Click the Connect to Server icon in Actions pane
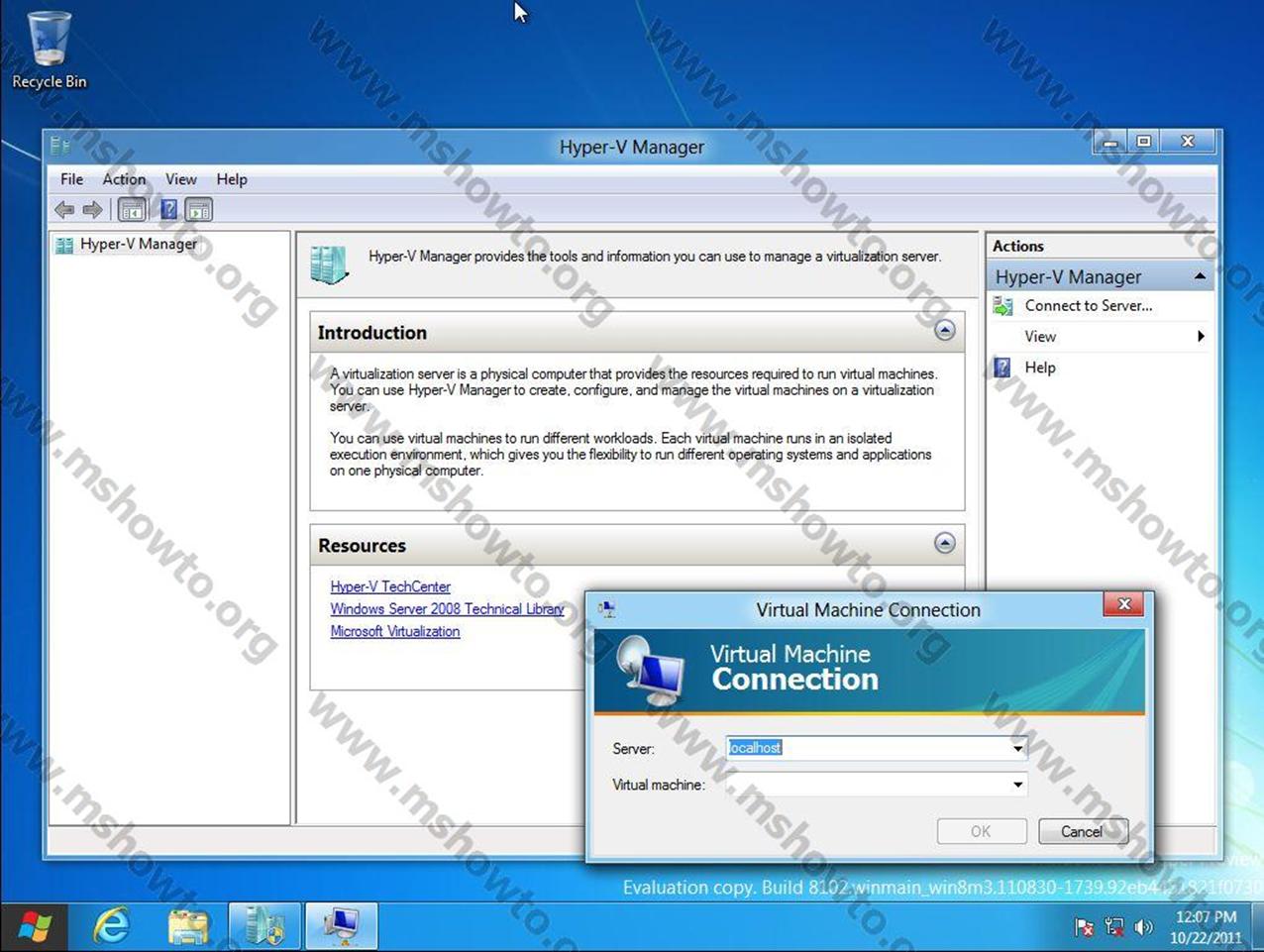 point(1002,306)
